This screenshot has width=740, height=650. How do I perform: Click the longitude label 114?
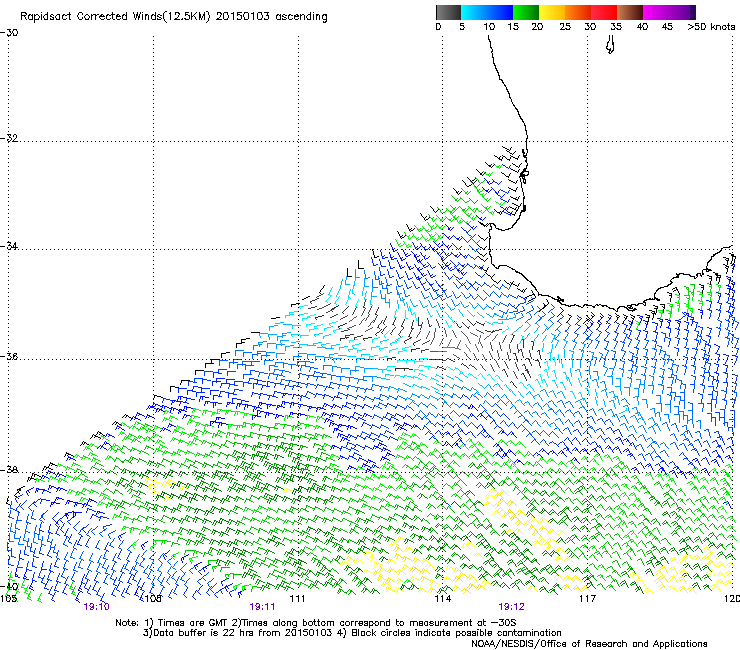(x=443, y=599)
